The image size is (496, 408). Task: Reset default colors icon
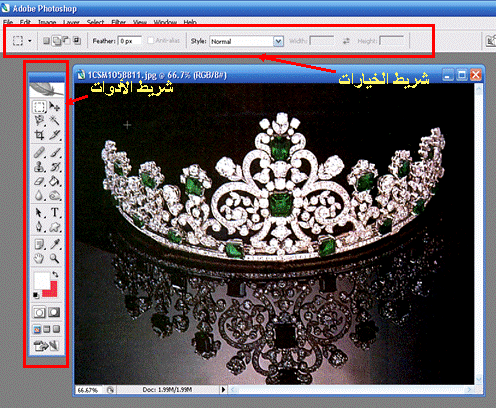point(36,295)
